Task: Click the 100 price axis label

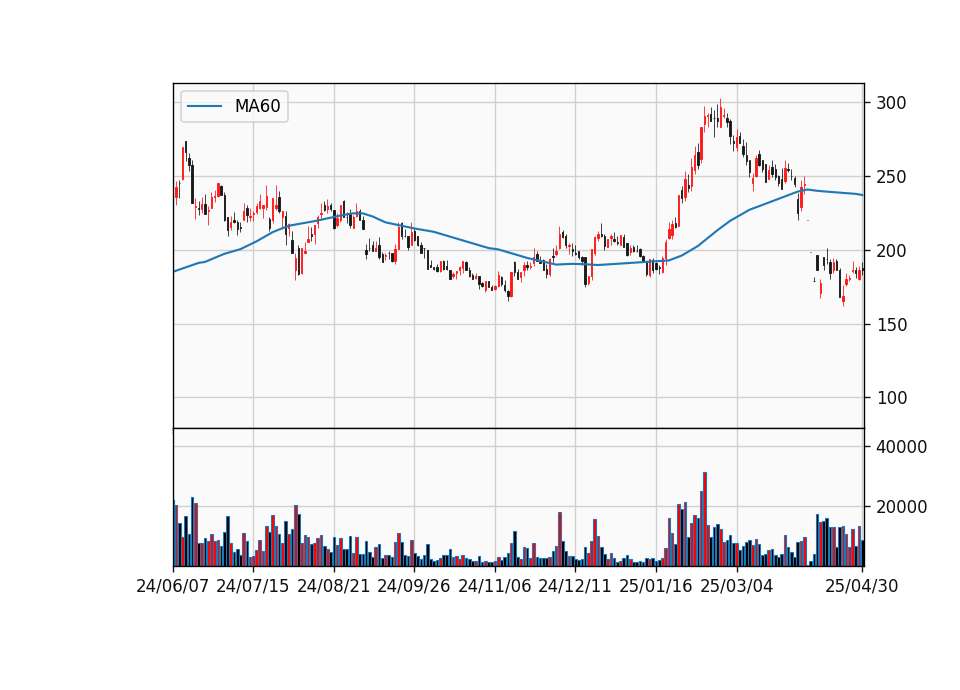Action: (x=891, y=398)
